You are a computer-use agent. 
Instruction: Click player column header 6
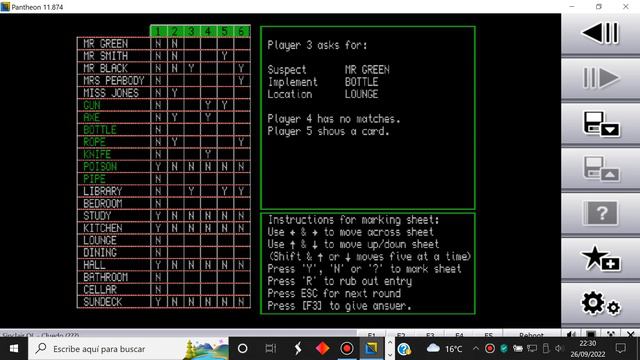coord(242,31)
